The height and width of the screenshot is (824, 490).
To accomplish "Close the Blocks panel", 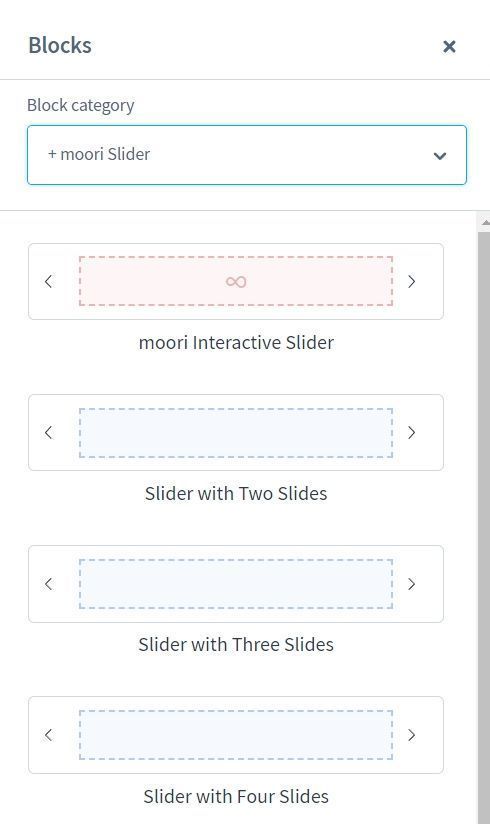I will 449,46.
